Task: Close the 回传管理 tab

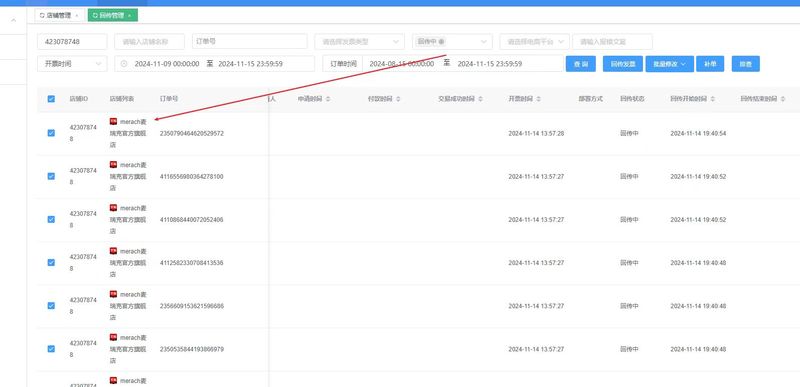Action: pyautogui.click(x=130, y=16)
